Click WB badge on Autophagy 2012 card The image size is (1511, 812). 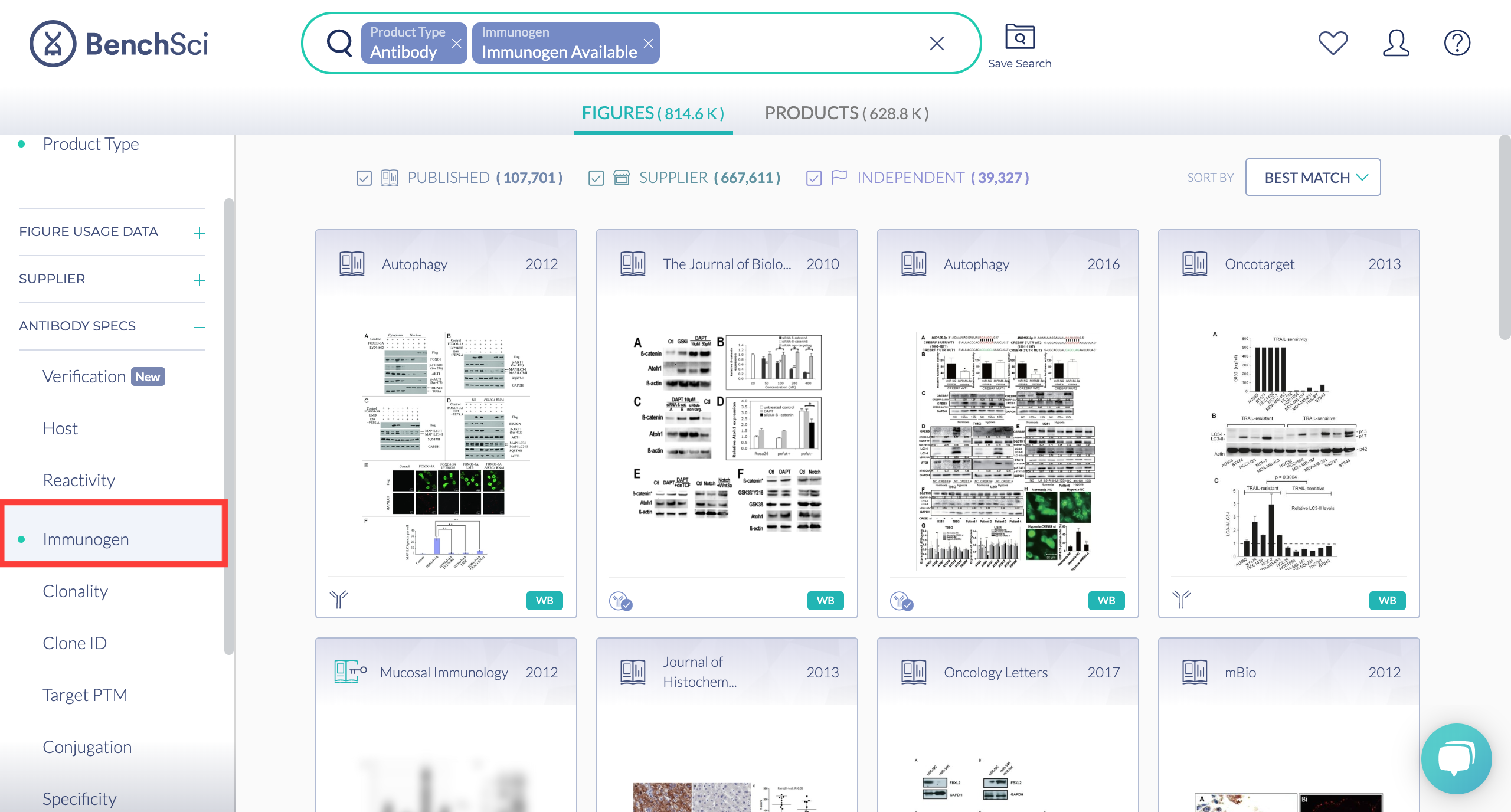click(x=544, y=600)
